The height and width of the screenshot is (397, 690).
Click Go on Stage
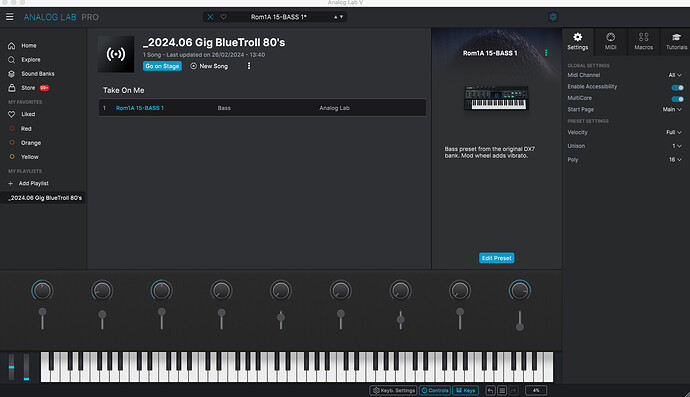162,66
